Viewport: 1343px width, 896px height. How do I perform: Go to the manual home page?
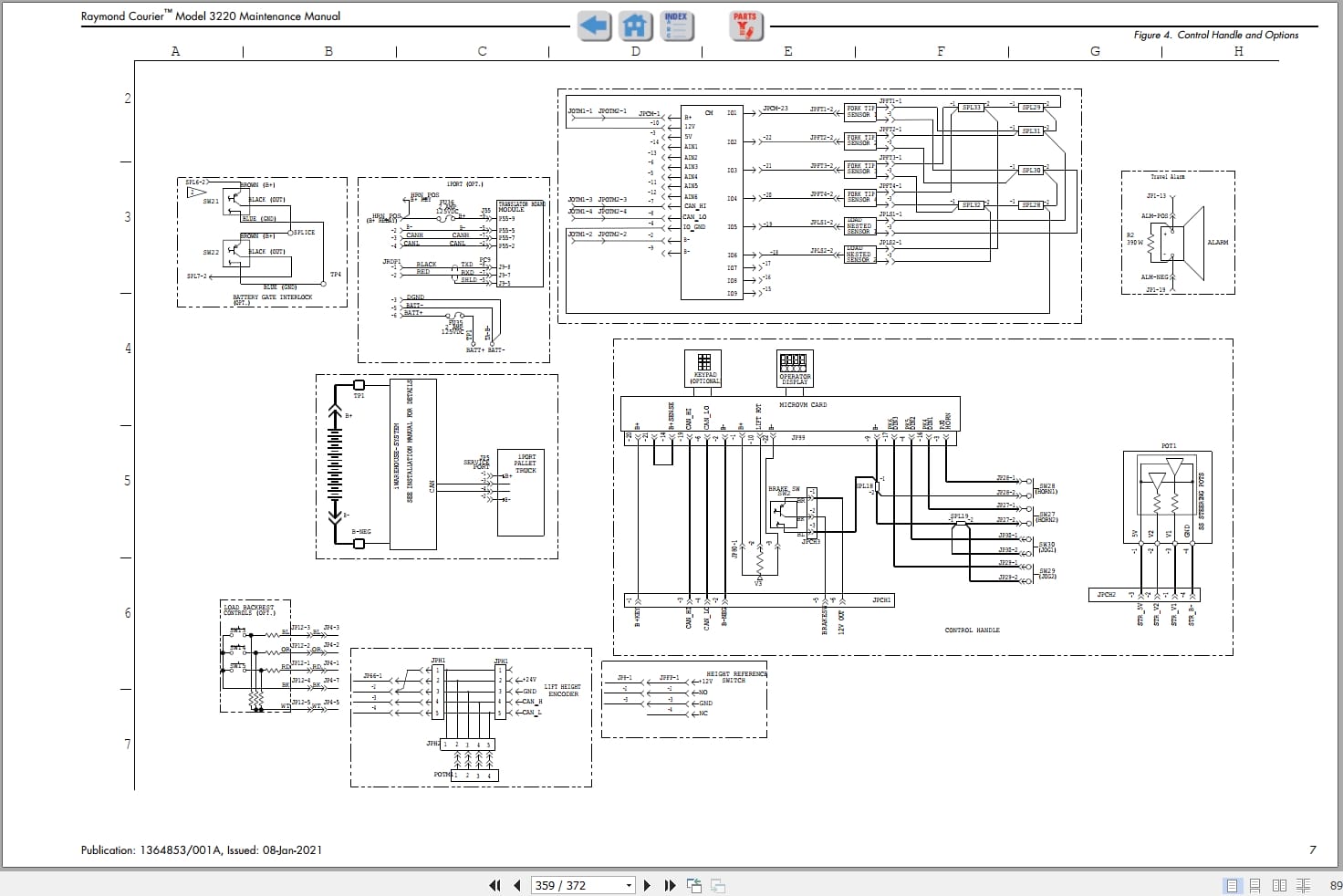tap(636, 26)
